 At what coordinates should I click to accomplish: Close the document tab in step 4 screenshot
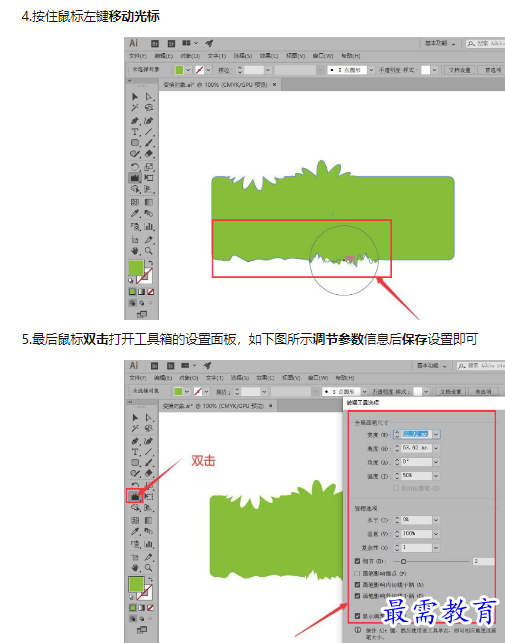coord(274,84)
